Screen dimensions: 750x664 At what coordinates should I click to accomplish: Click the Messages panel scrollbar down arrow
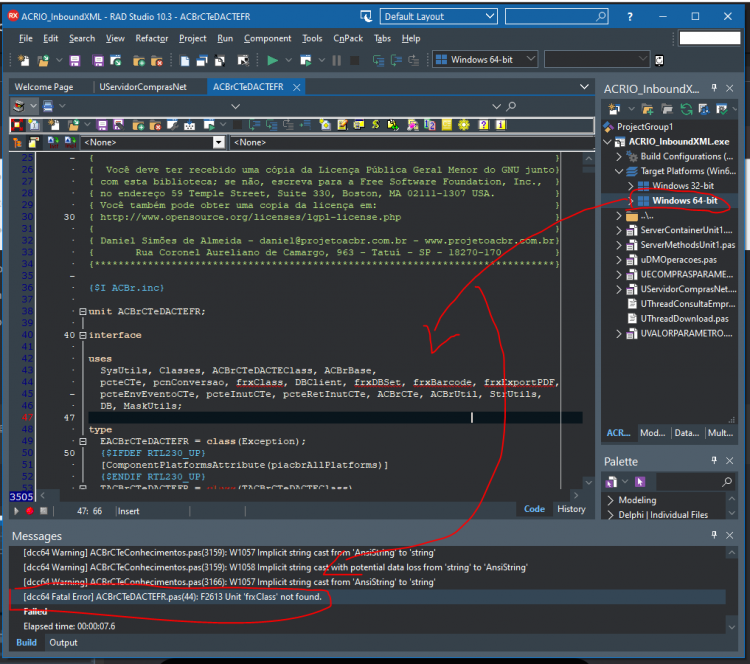(731, 627)
